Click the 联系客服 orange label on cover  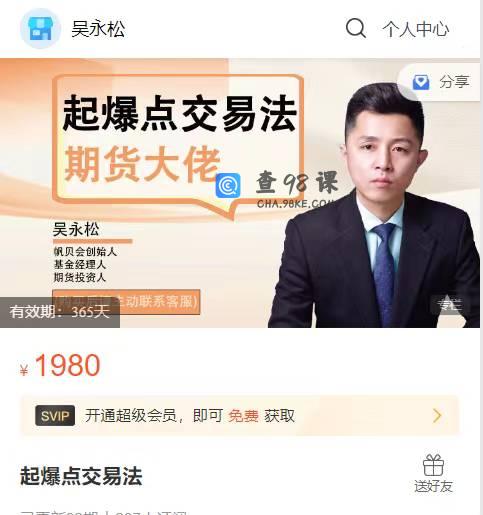(x=126, y=302)
